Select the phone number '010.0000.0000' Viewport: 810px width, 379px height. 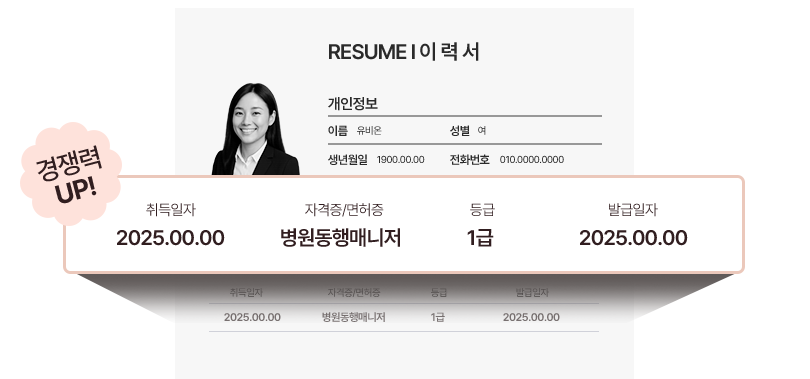click(532, 160)
